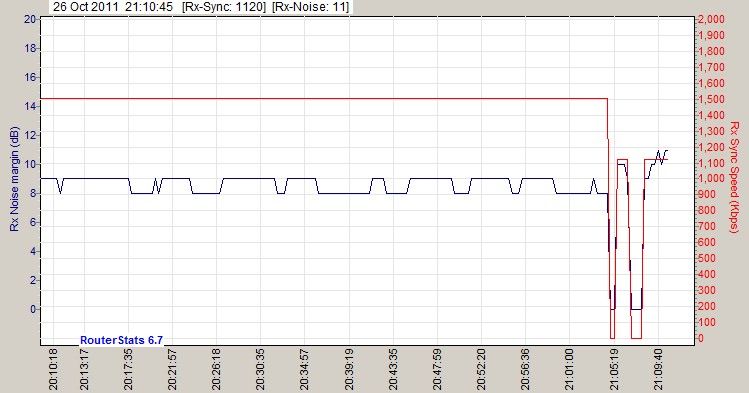The height and width of the screenshot is (393, 749).
Task: Click the 200 value on the sync speed axis
Action: [707, 306]
